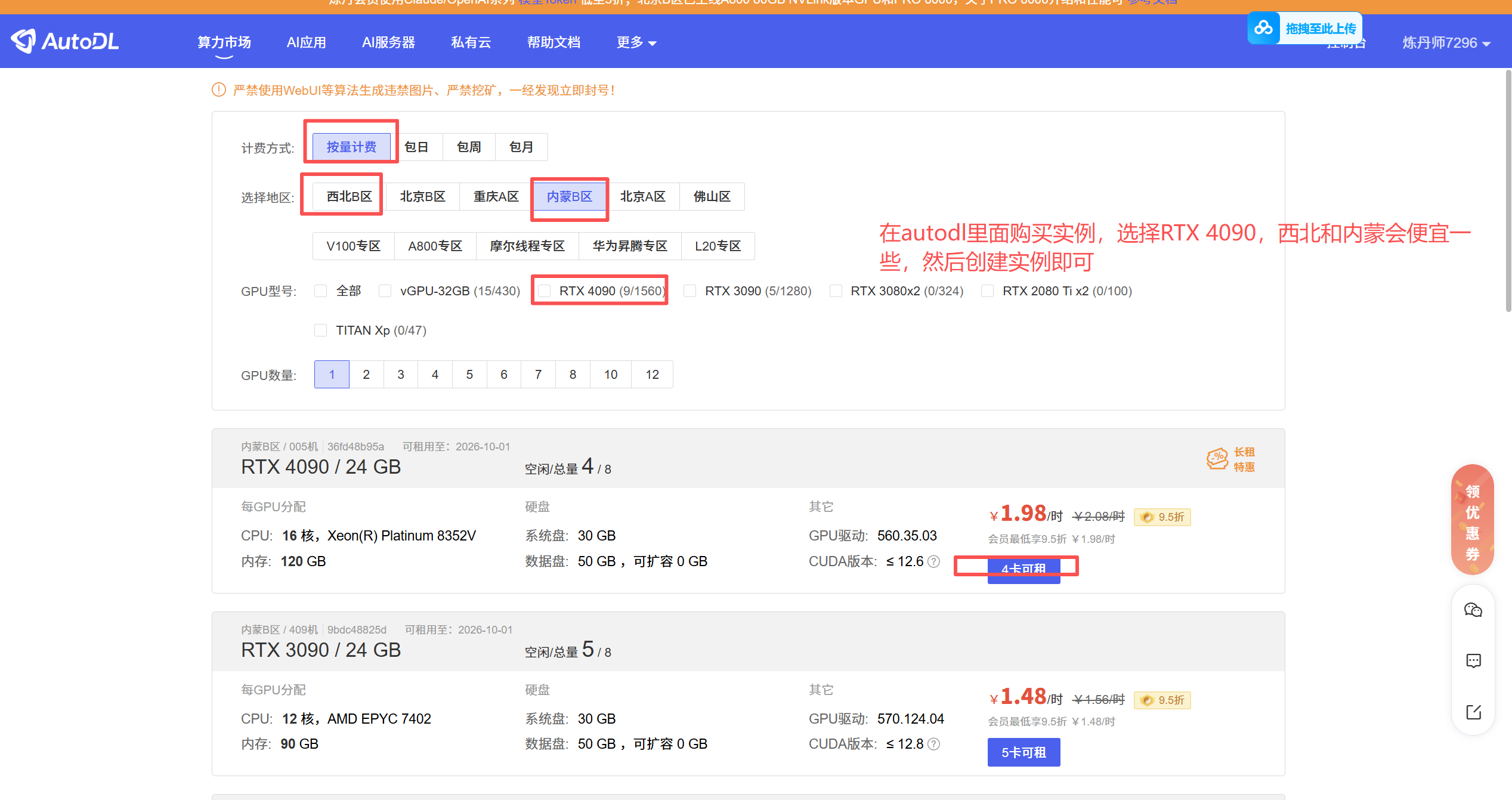Open the 炼丹师7296 user dropdown
The height and width of the screenshot is (800, 1512).
[x=1445, y=43]
